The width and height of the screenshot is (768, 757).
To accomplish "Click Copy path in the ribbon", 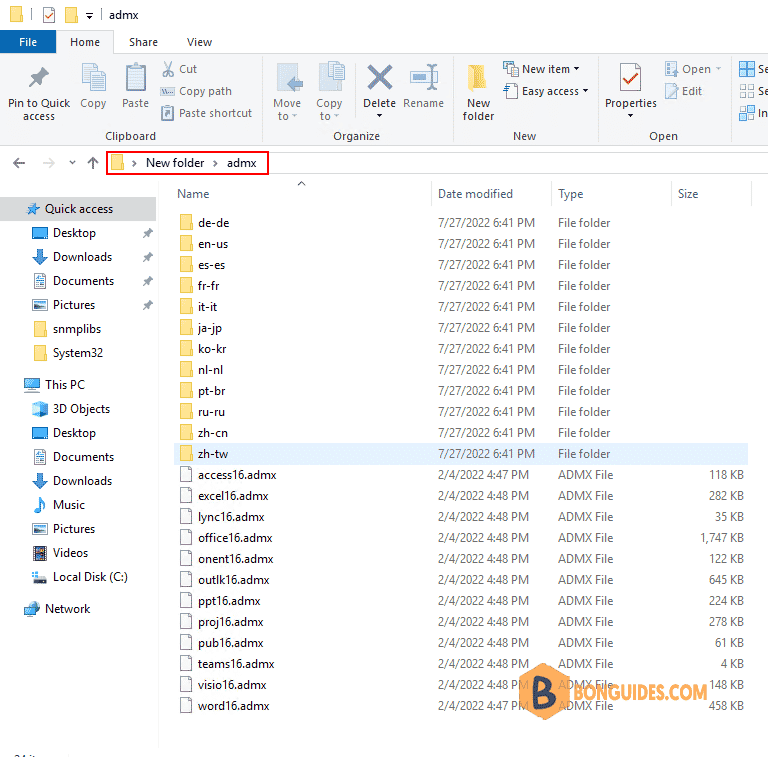I will [x=196, y=91].
